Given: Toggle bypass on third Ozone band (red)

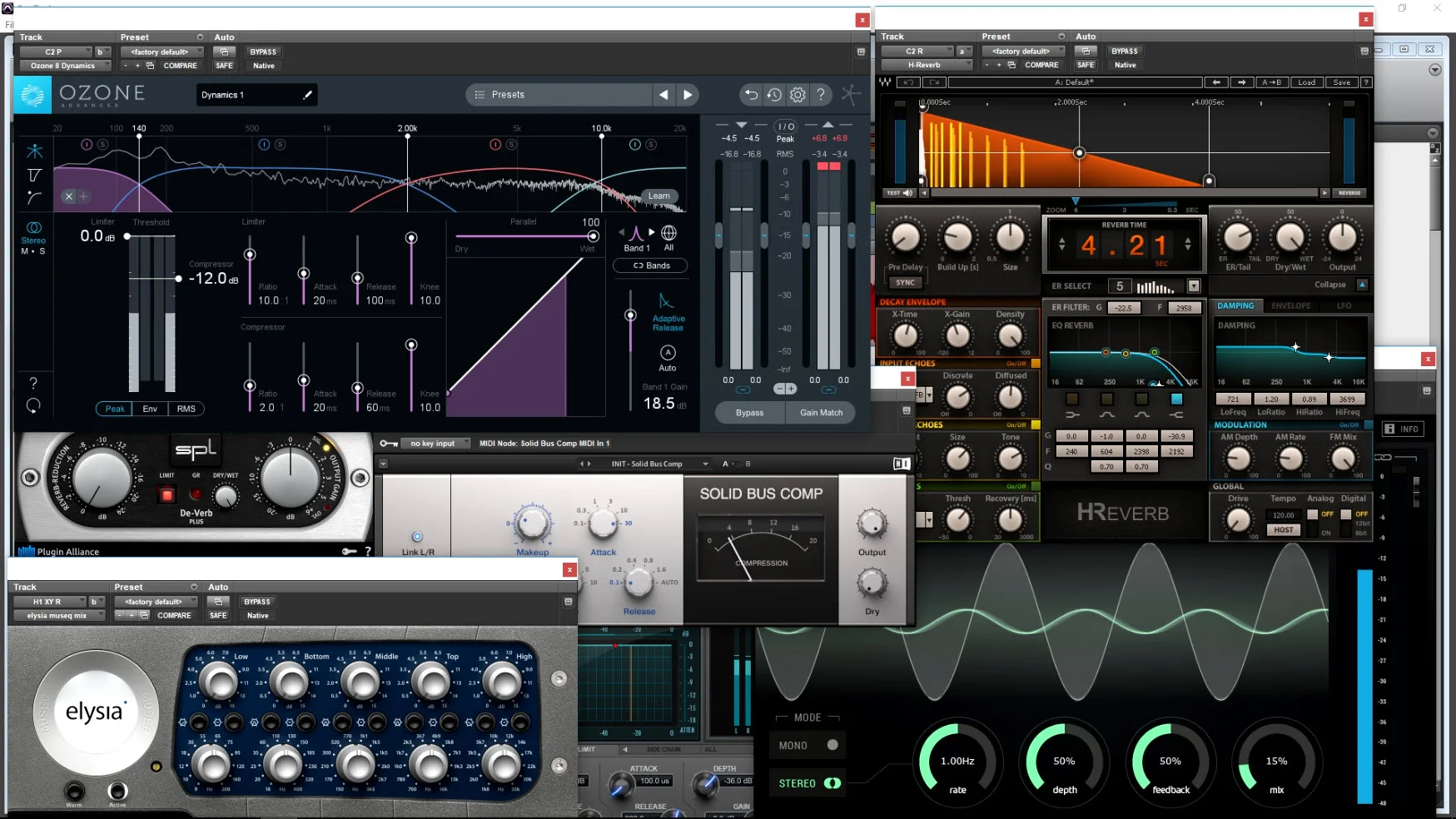Looking at the screenshot, I should click(x=495, y=145).
